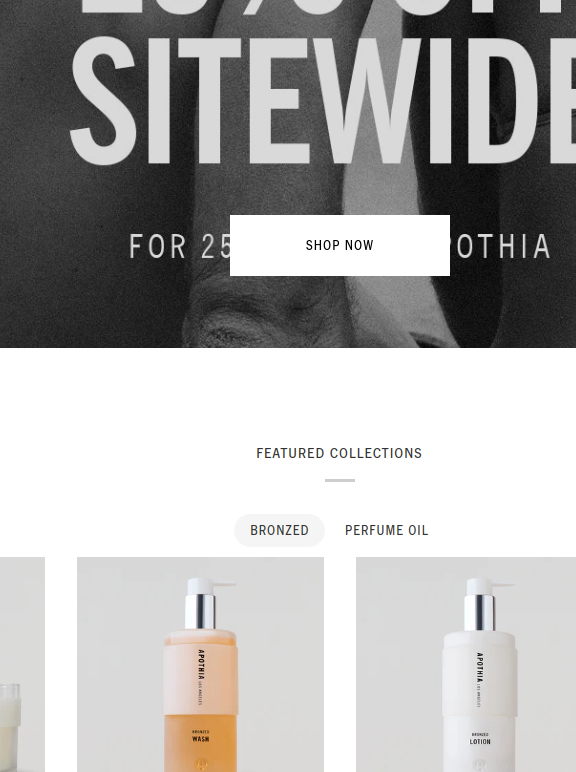Click the FEATURED COLLECTIONS heading
The image size is (576, 772).
click(339, 453)
